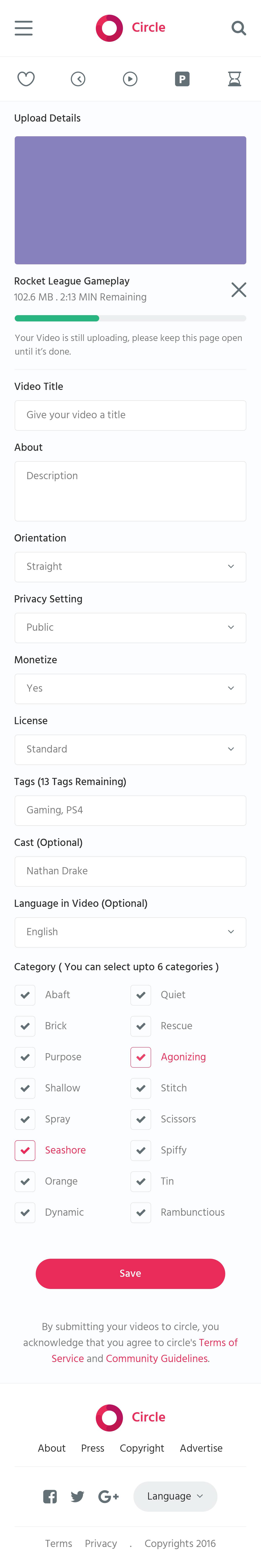Open the hamburger menu
261x1568 pixels.
(24, 28)
